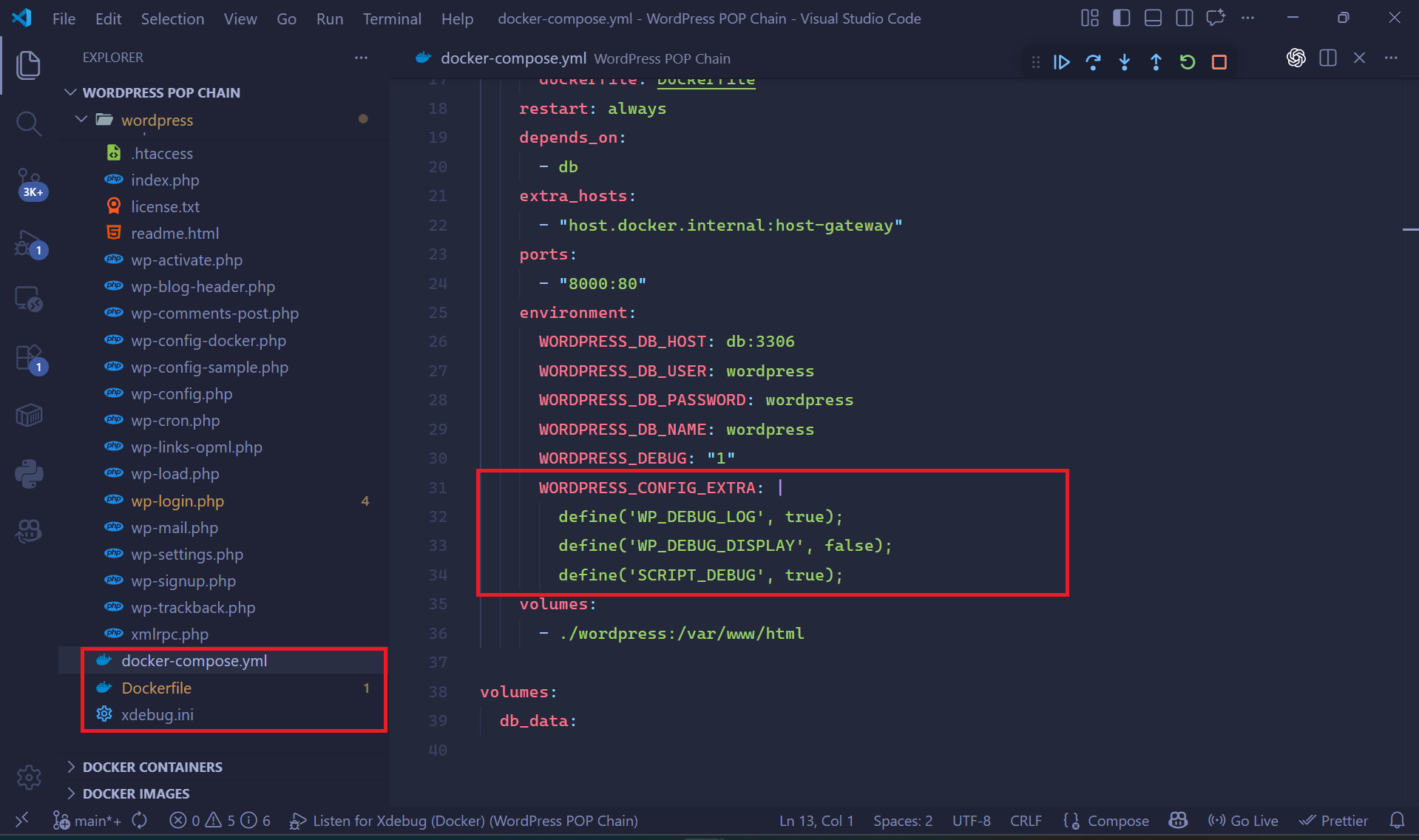The width and height of the screenshot is (1419, 840).
Task: Open the Edit menu
Action: coord(108,18)
